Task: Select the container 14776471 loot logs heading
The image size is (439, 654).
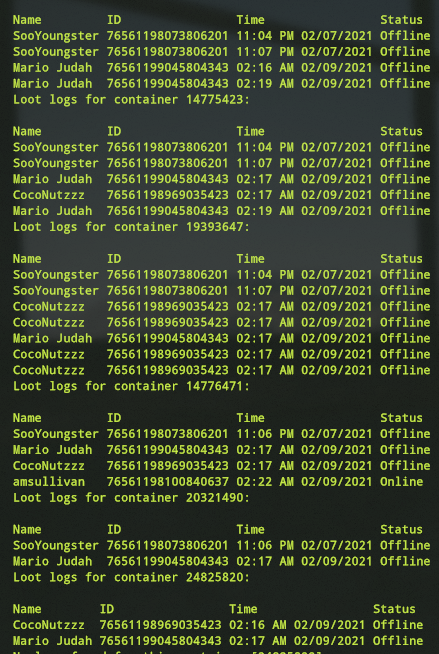Action: (x=131, y=386)
